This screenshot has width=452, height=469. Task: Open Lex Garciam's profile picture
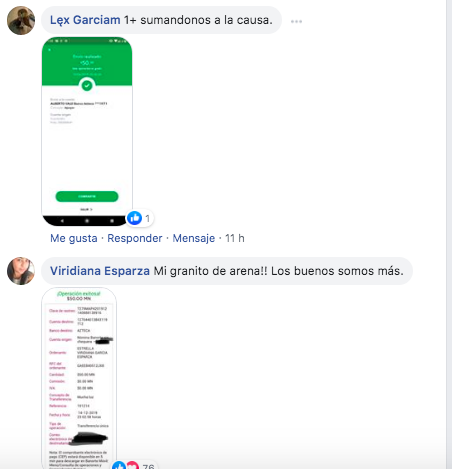[21, 21]
